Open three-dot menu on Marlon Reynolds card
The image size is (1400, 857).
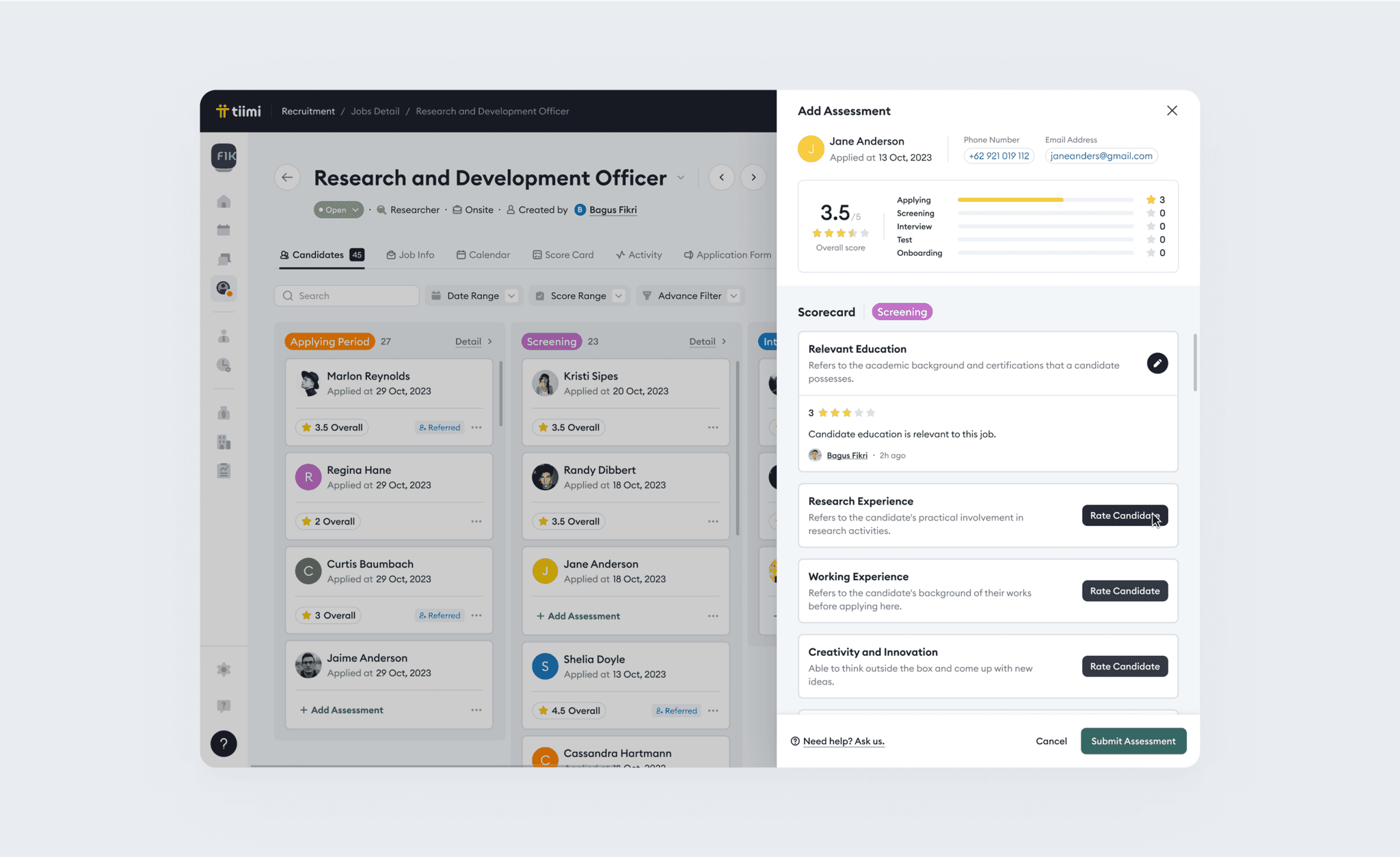(x=476, y=427)
